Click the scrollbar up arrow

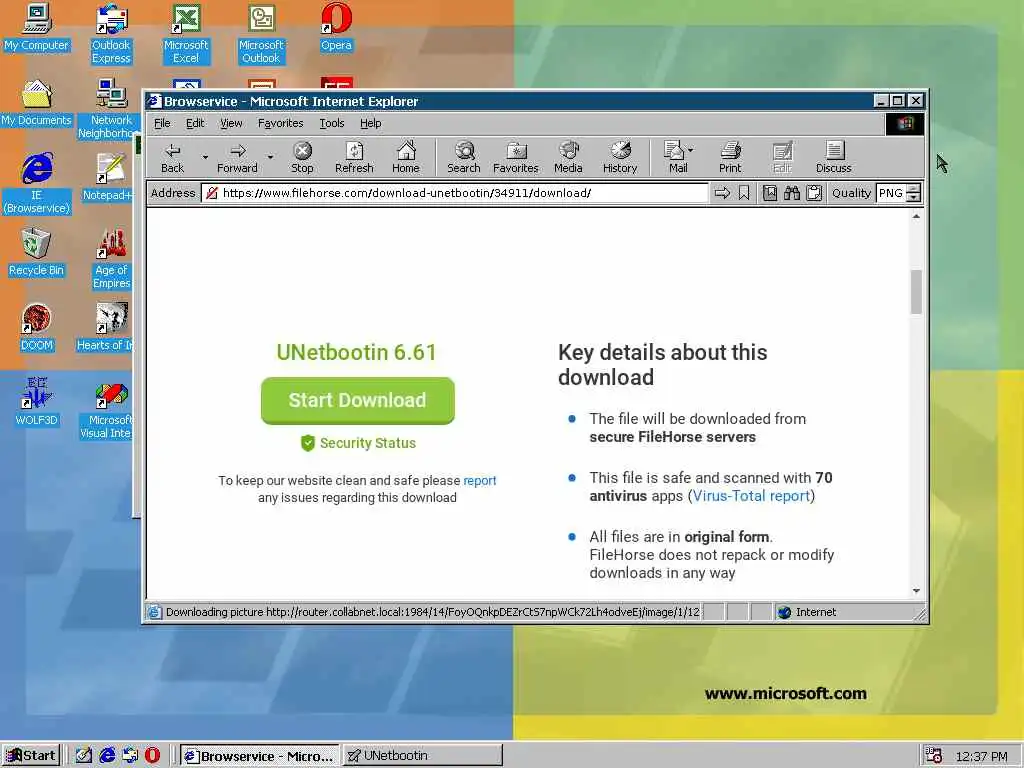[x=916, y=216]
